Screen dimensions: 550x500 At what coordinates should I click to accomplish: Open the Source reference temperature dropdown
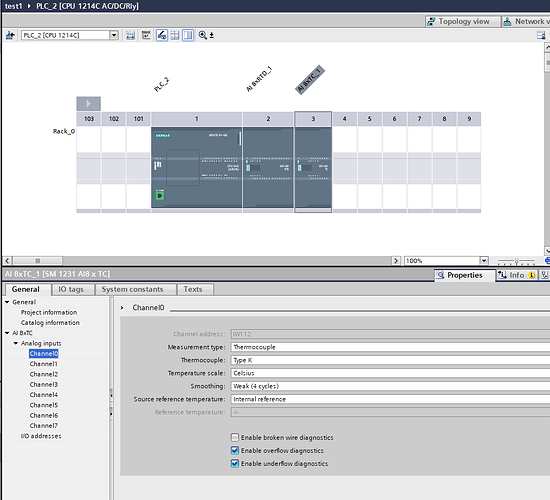[x=390, y=399]
